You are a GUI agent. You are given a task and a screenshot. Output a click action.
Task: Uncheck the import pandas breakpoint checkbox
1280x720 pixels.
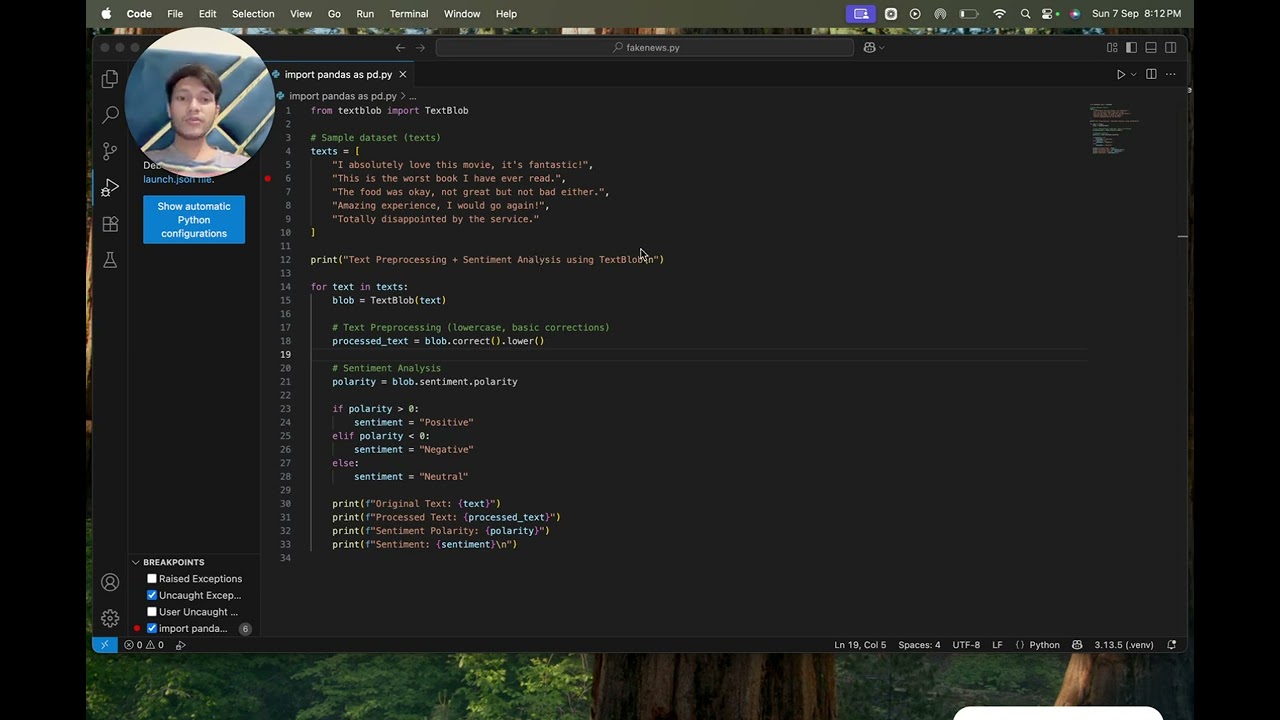coord(152,628)
